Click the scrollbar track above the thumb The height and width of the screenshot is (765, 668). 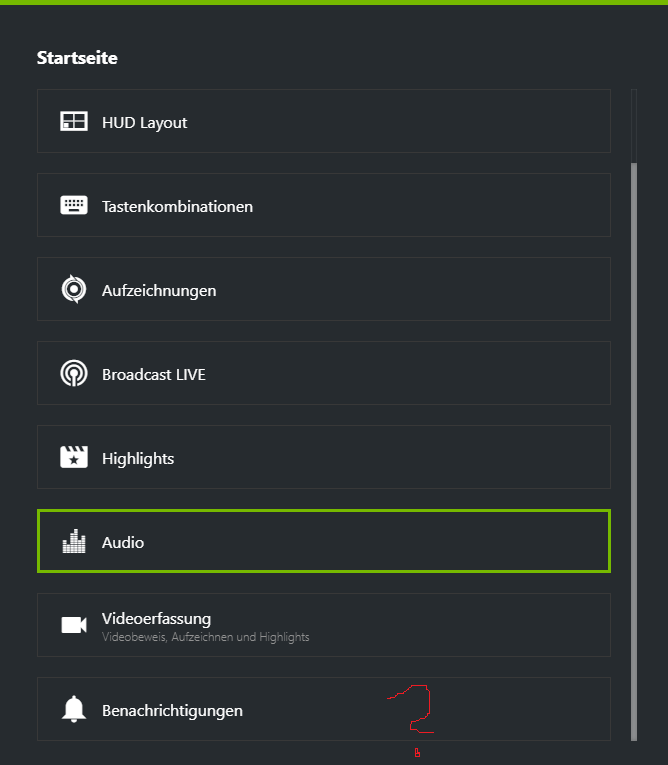(x=634, y=126)
